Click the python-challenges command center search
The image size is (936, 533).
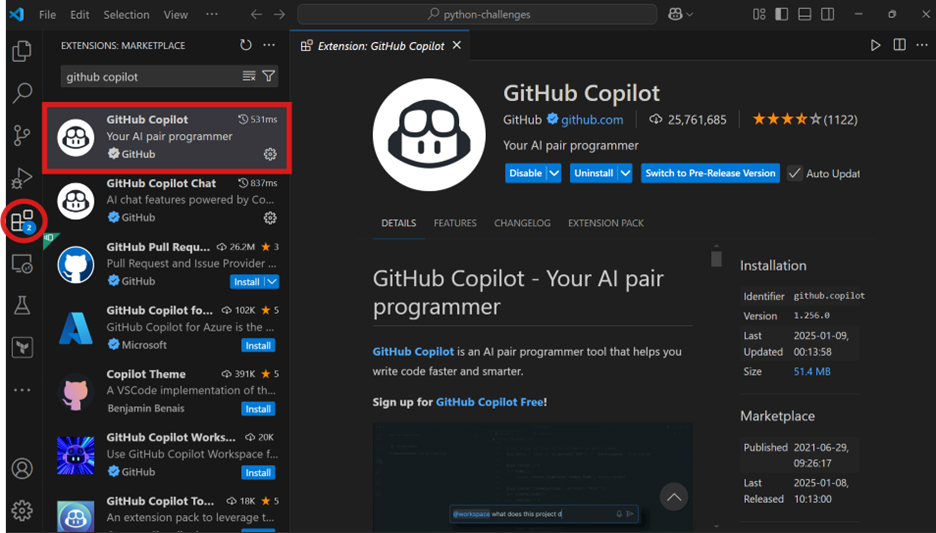pyautogui.click(x=477, y=14)
